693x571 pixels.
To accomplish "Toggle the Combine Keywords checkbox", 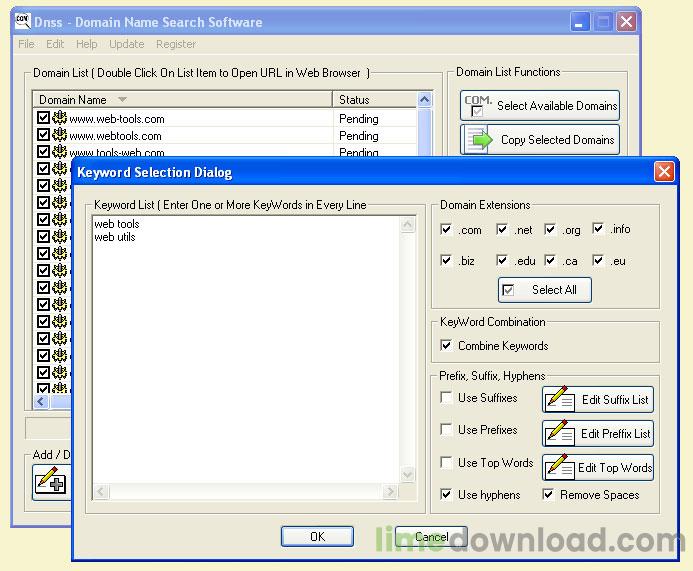I will tap(446, 346).
